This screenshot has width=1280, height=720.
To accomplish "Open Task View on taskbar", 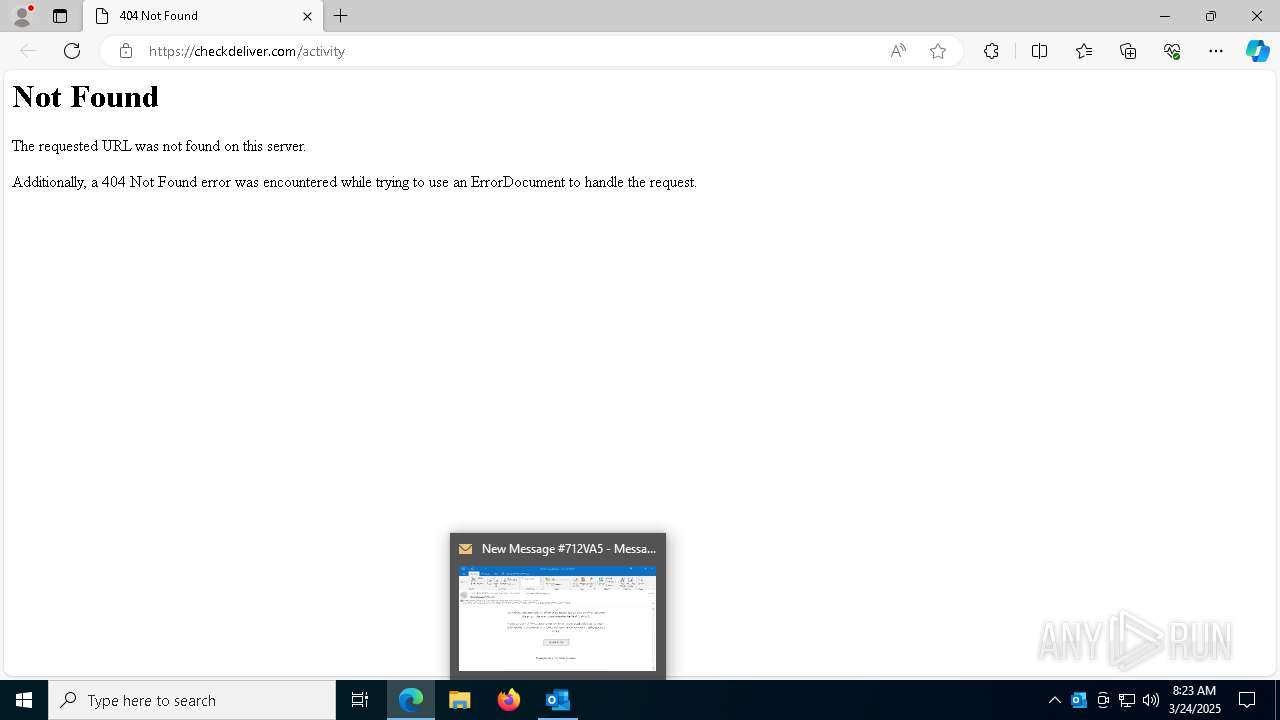I will point(360,700).
